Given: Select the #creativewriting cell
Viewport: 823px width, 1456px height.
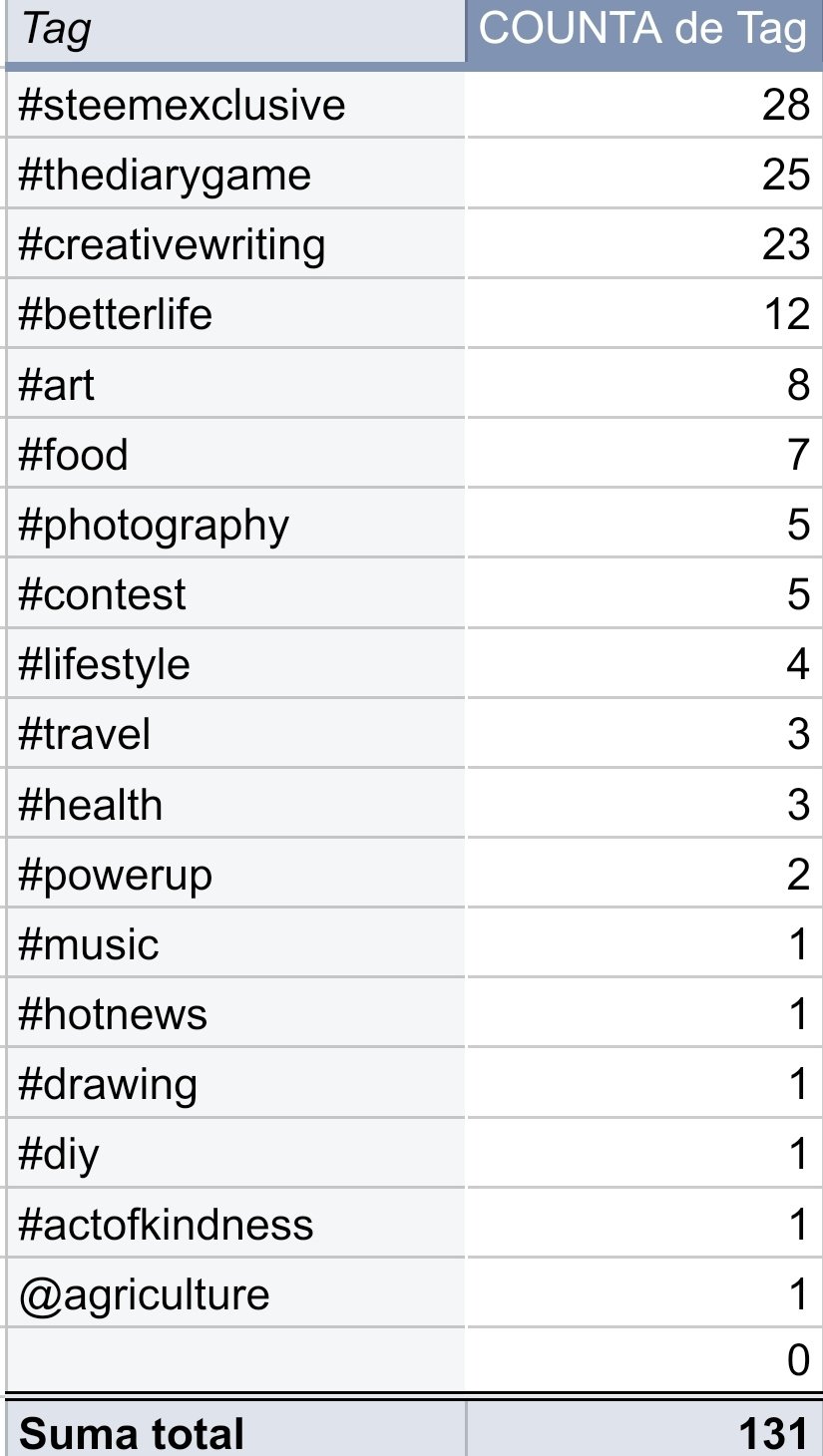Looking at the screenshot, I should 235,244.
